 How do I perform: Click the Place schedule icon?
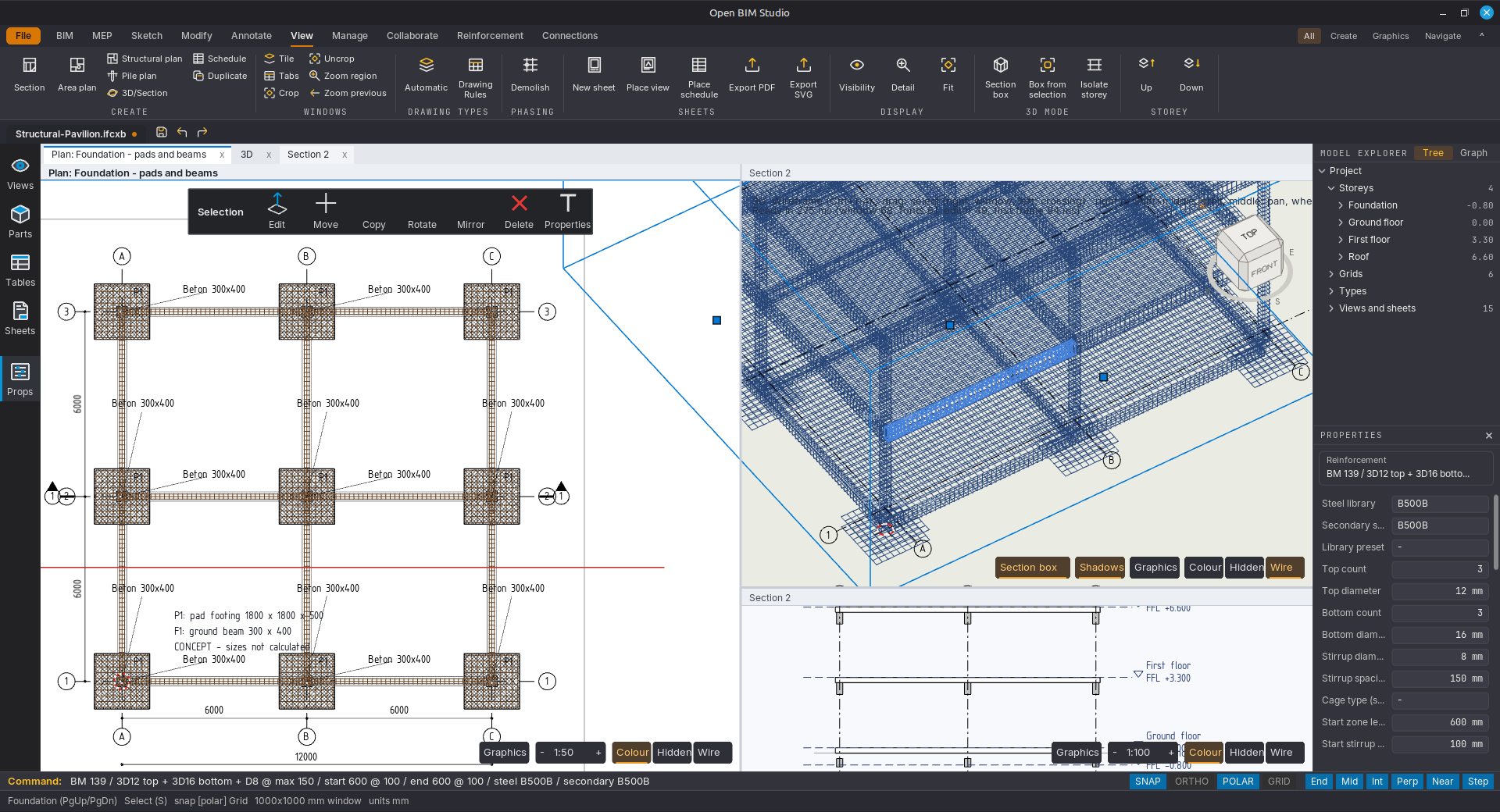[699, 65]
